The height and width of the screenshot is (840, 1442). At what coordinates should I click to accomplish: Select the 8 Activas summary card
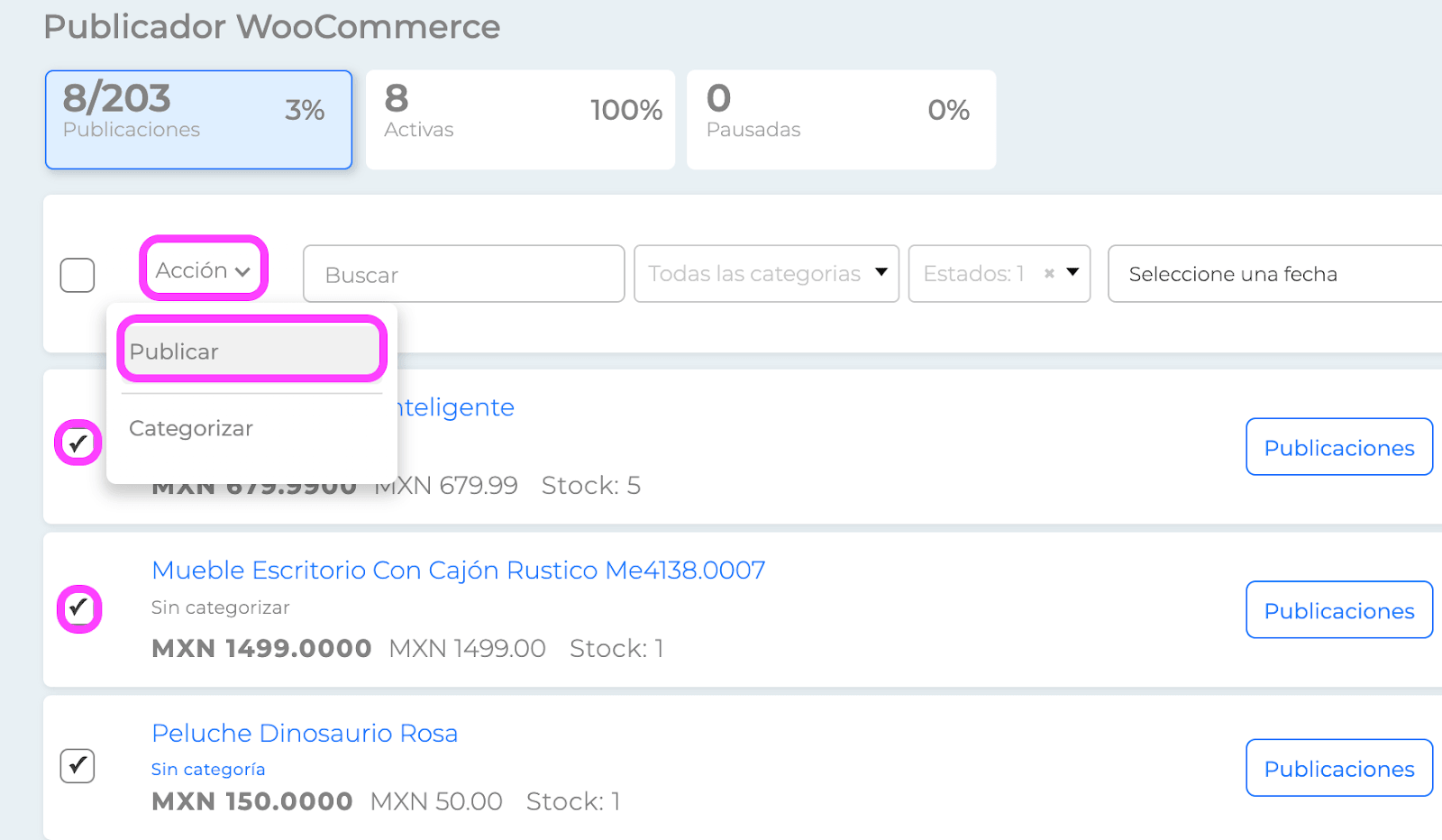click(520, 120)
